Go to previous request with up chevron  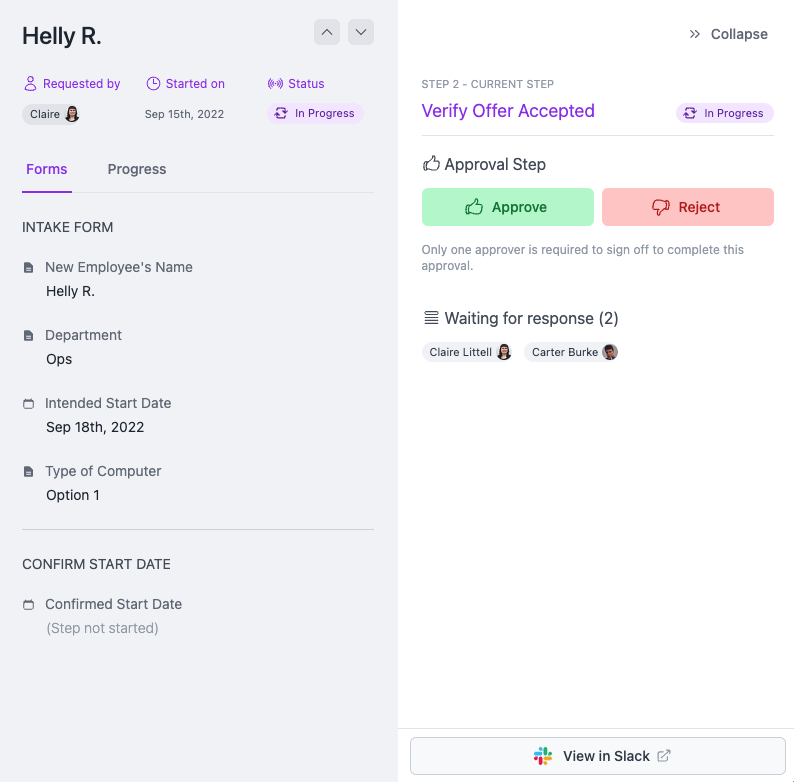pos(327,32)
